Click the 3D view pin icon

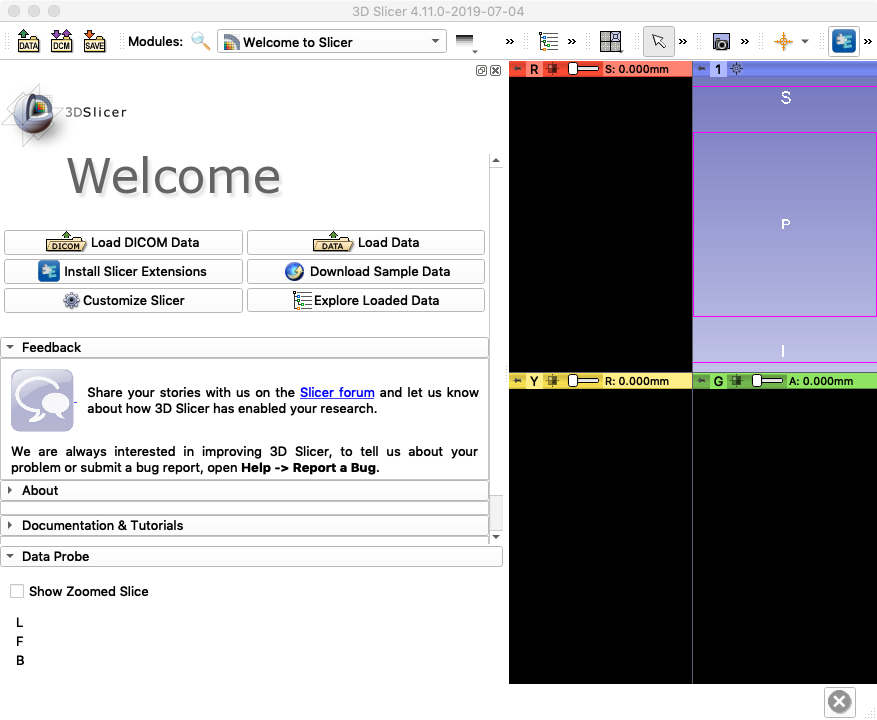coord(701,69)
